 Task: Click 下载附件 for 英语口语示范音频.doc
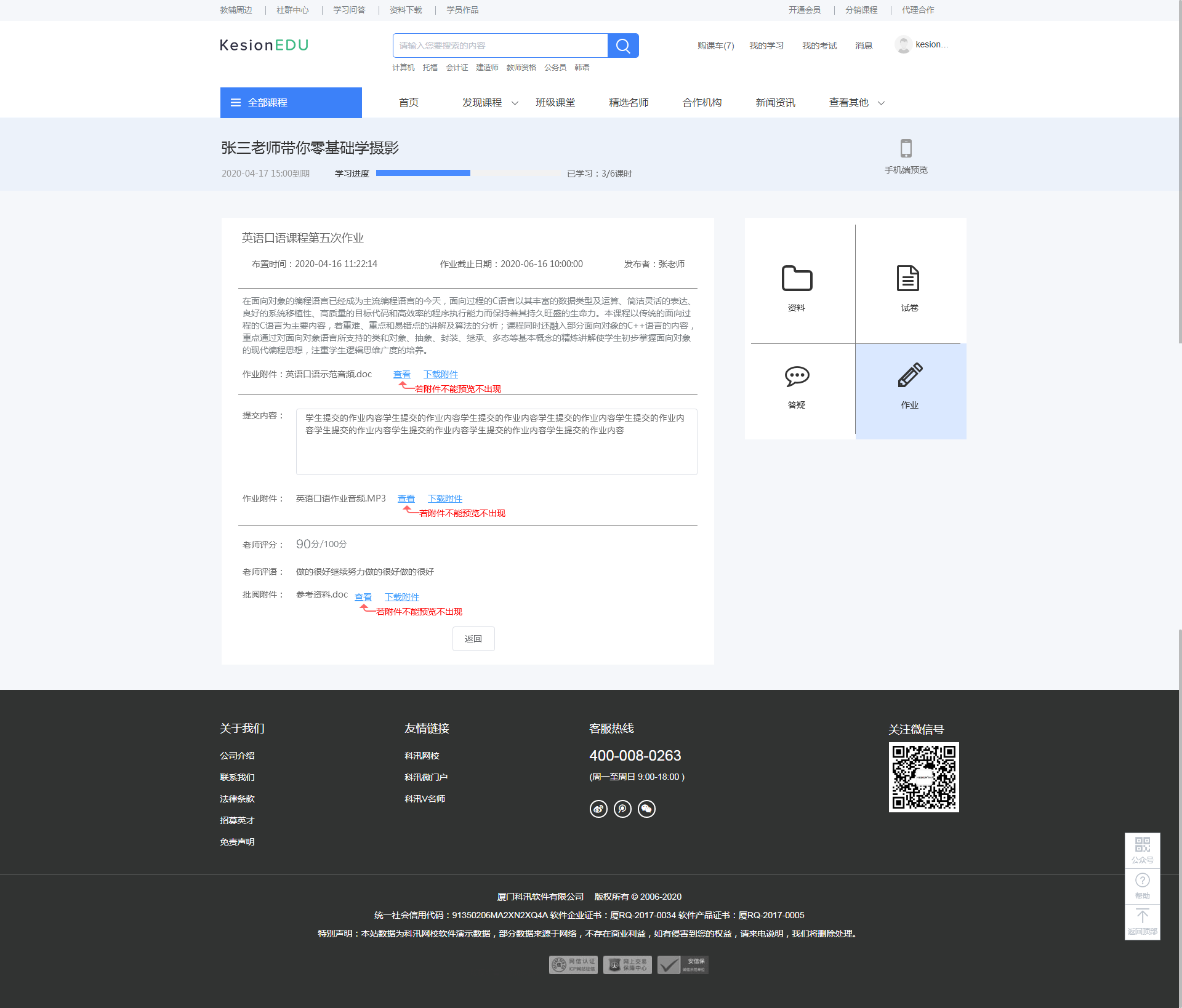click(440, 374)
